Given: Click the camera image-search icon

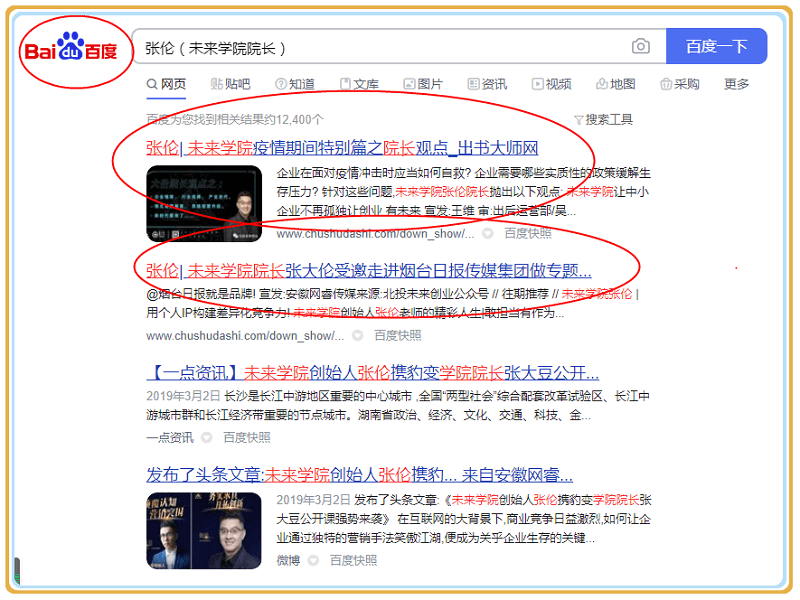Looking at the screenshot, I should pos(640,47).
